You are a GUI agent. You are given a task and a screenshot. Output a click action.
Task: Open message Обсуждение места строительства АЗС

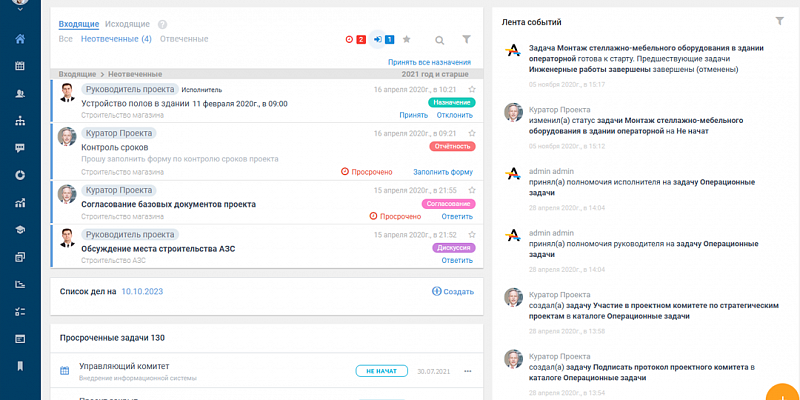tap(158, 249)
